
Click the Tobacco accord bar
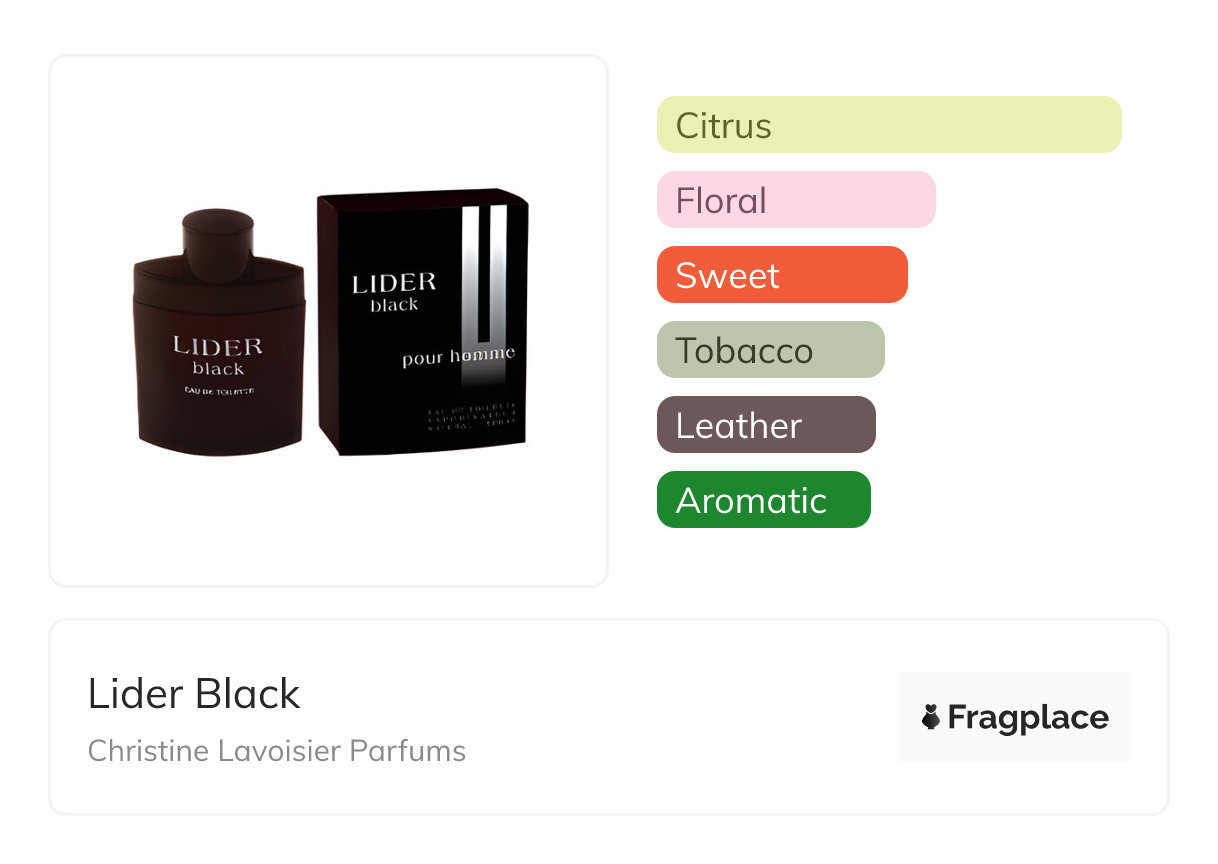[770, 350]
